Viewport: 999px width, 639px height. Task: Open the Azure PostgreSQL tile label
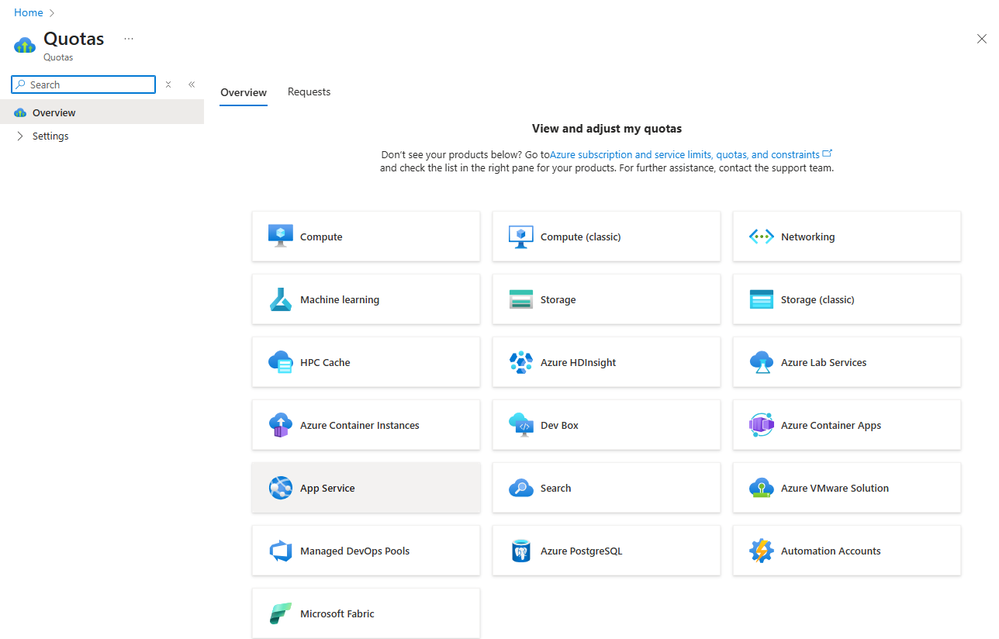581,551
